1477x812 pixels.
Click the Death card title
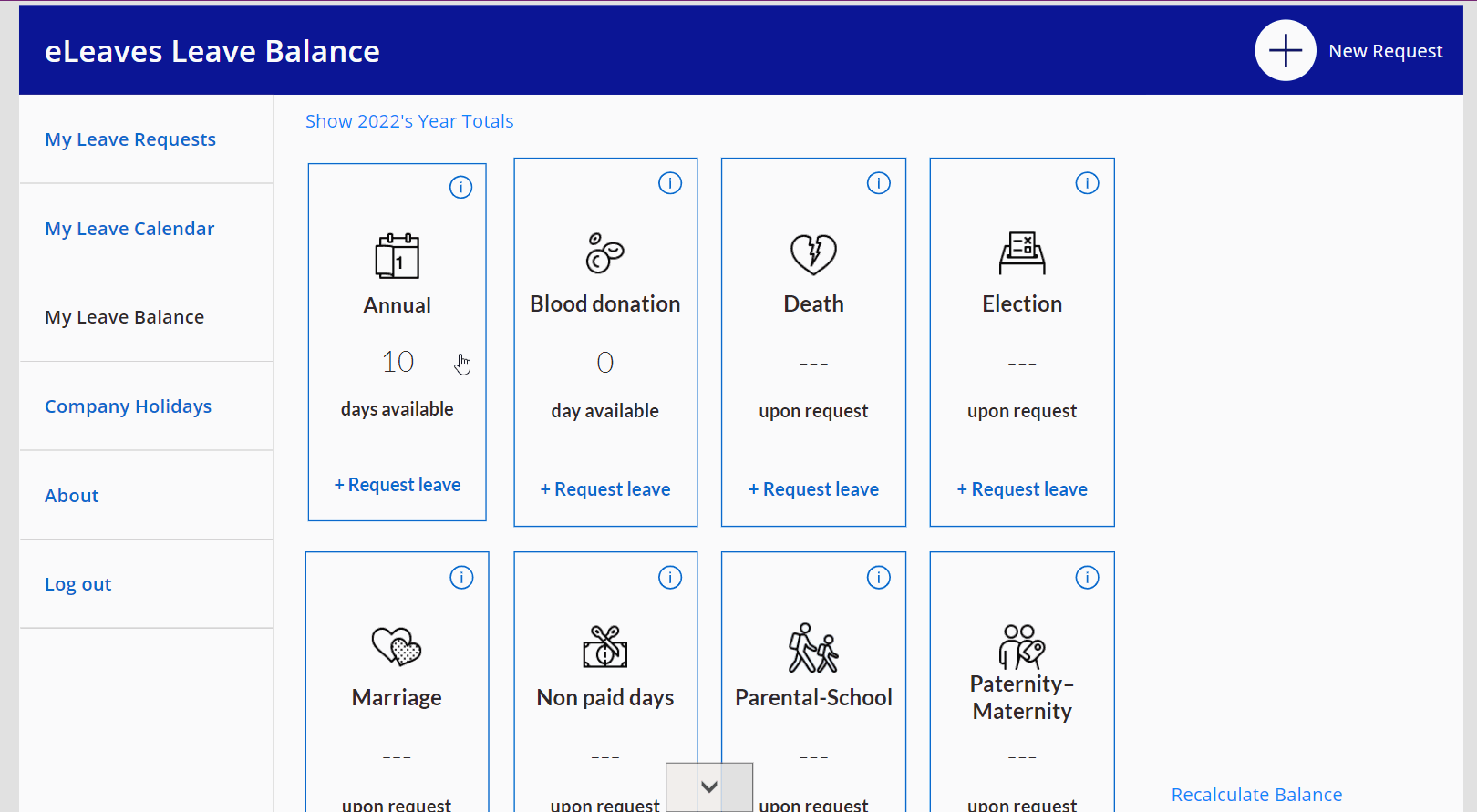click(x=813, y=303)
